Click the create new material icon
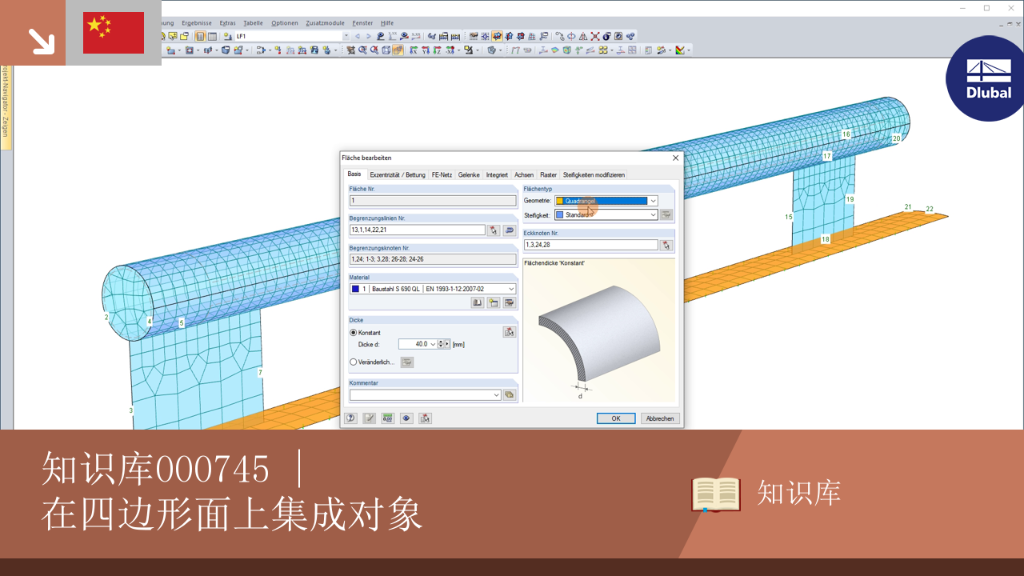The image size is (1024, 576). tap(494, 303)
